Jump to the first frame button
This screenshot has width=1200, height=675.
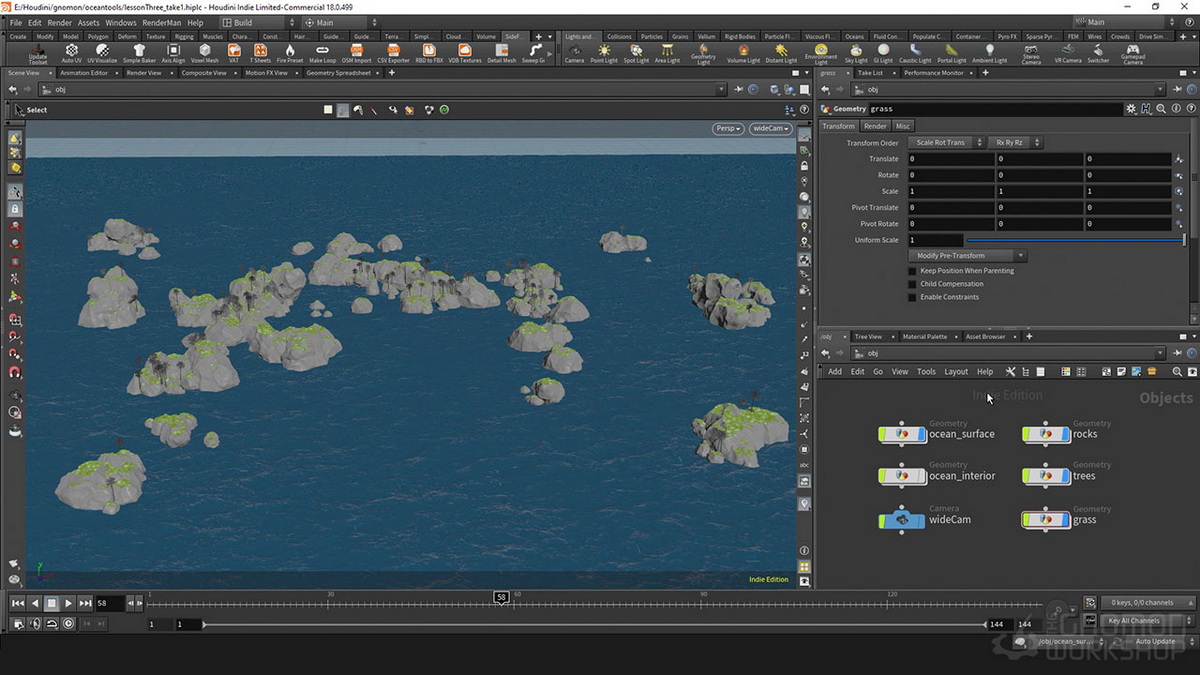(x=18, y=603)
